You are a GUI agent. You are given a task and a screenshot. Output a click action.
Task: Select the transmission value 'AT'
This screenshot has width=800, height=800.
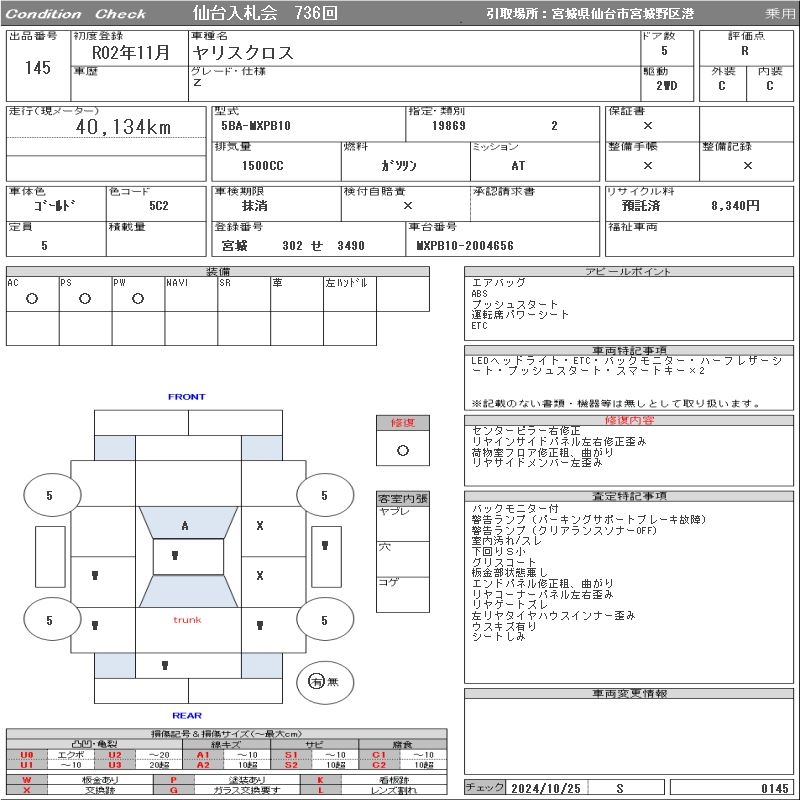pyautogui.click(x=518, y=166)
